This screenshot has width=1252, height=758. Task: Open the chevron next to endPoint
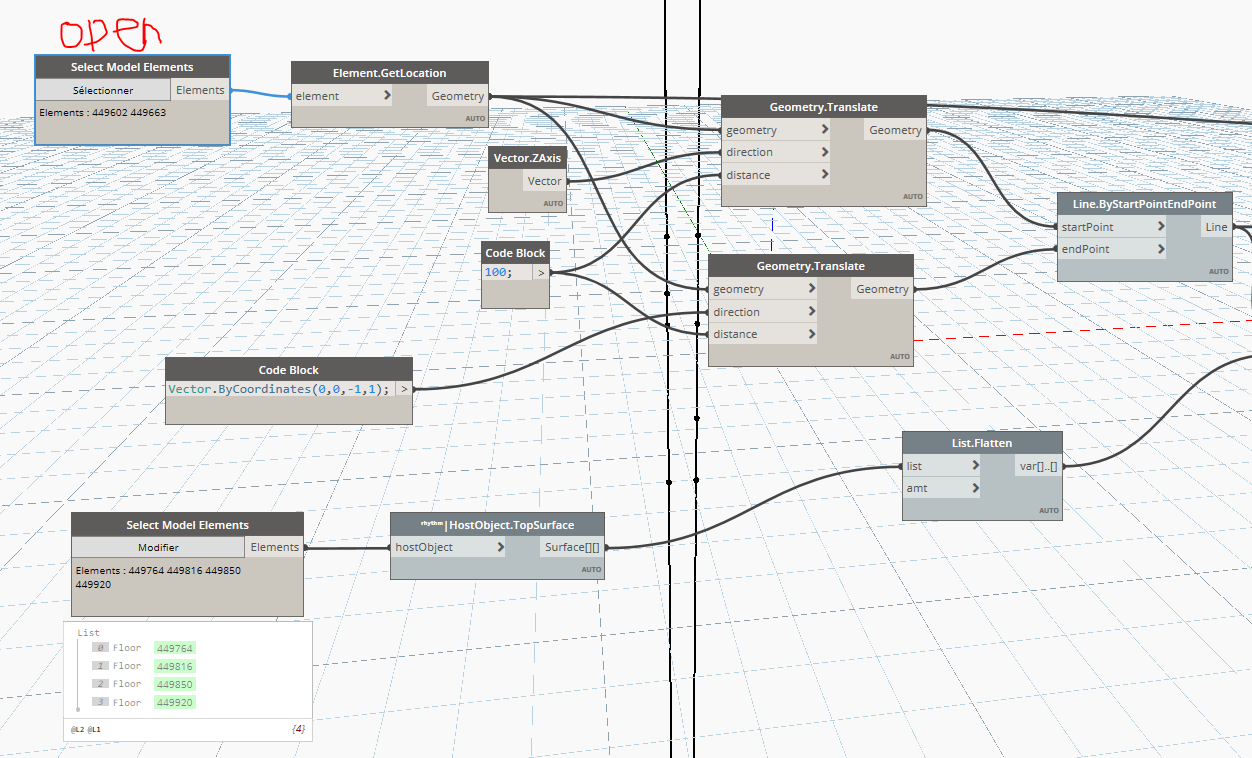(1161, 249)
